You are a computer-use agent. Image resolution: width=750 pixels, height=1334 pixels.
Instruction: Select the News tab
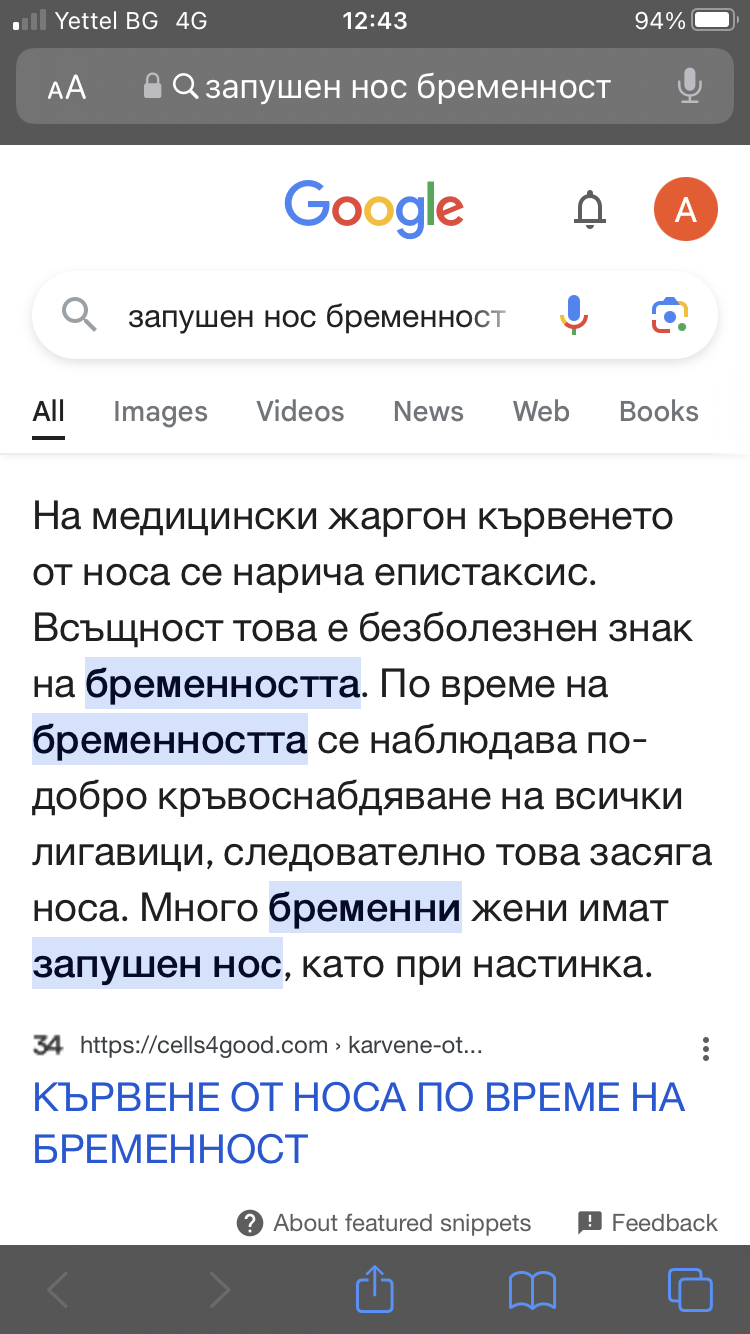click(x=428, y=412)
